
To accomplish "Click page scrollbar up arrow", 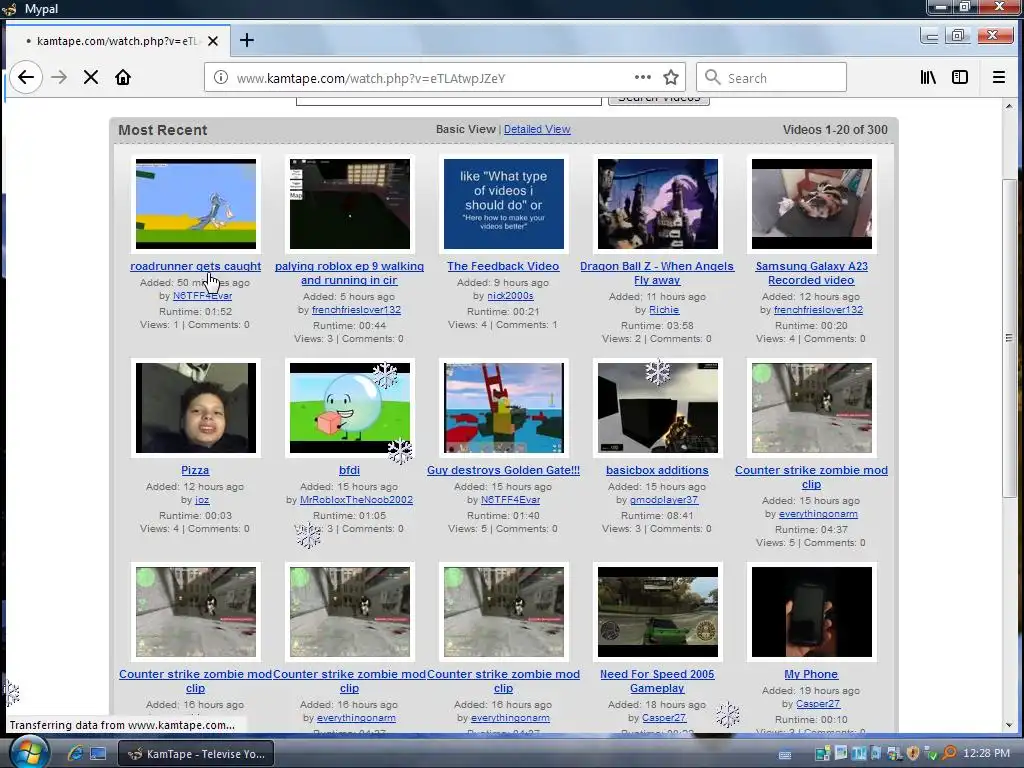I will (1009, 106).
